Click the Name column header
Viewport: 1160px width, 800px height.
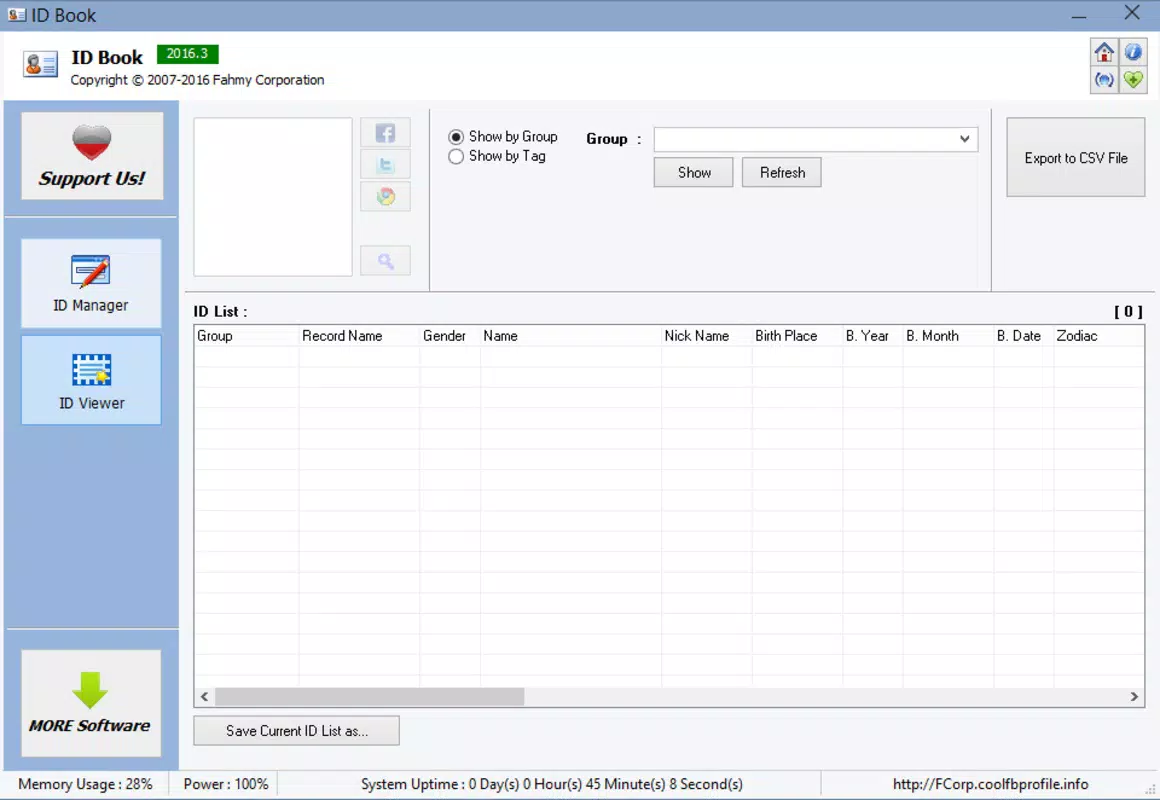click(570, 336)
